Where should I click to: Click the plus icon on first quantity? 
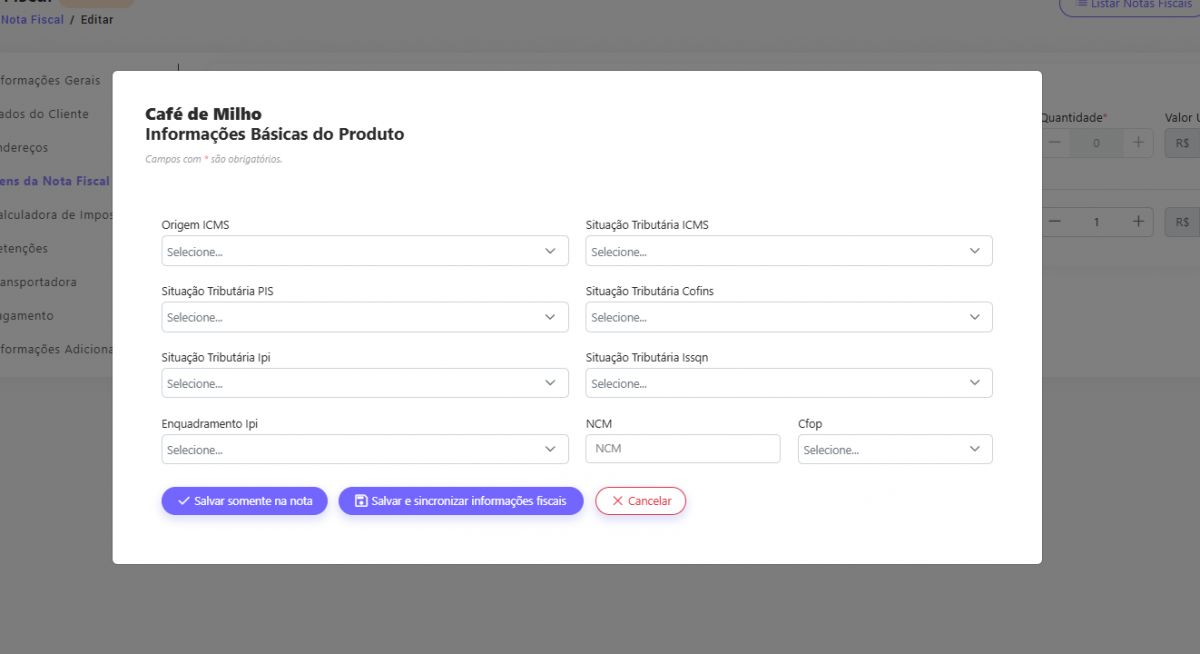coord(1137,143)
